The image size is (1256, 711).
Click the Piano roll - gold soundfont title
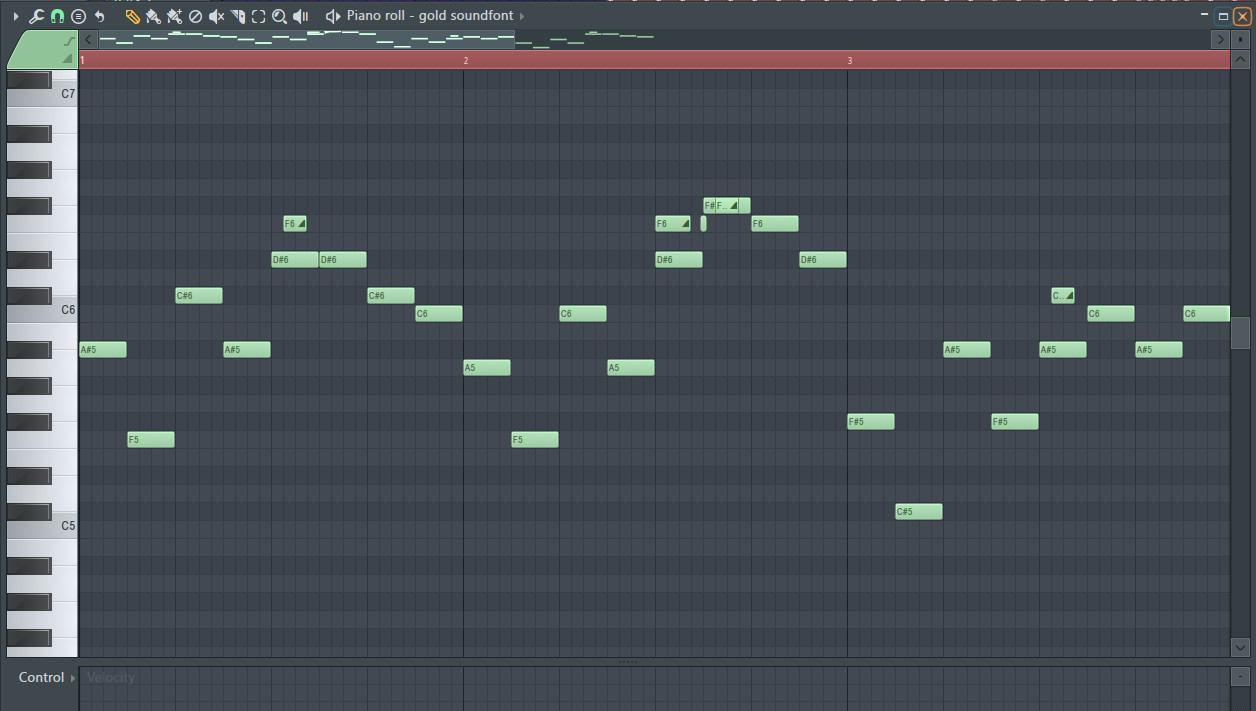pyautogui.click(x=430, y=16)
